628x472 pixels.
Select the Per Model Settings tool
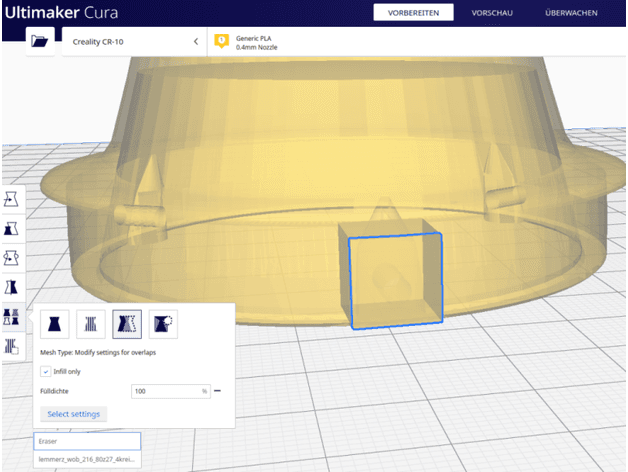[11, 317]
